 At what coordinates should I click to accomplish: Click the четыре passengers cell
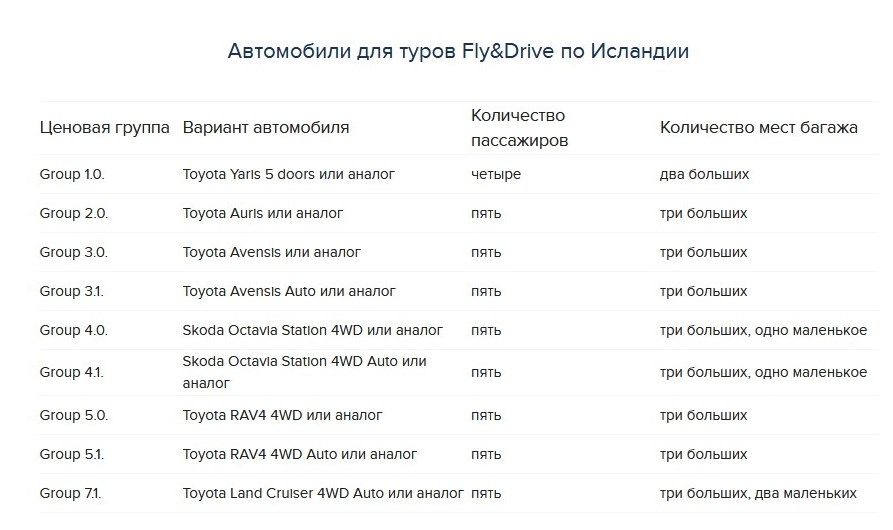pyautogui.click(x=496, y=174)
